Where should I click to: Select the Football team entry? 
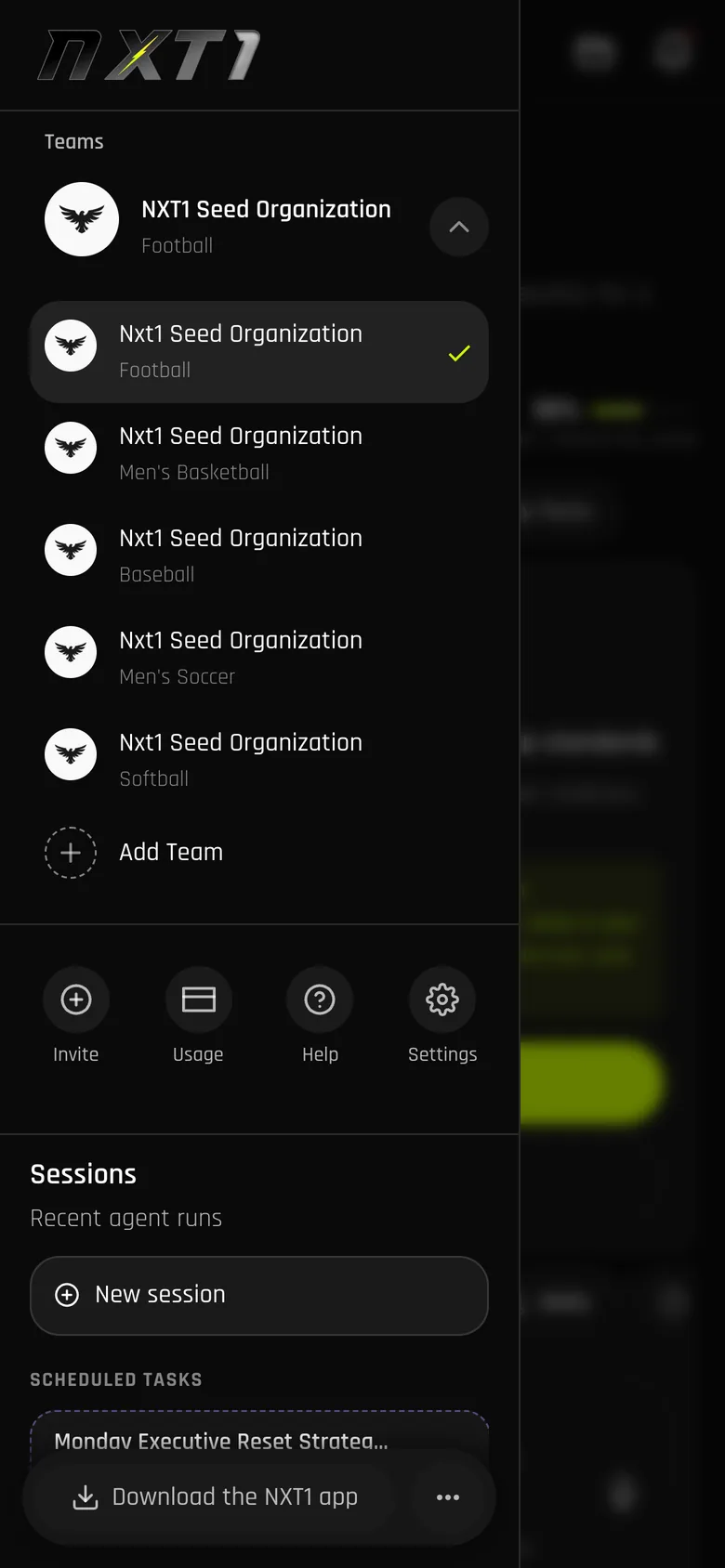pyautogui.click(x=259, y=352)
